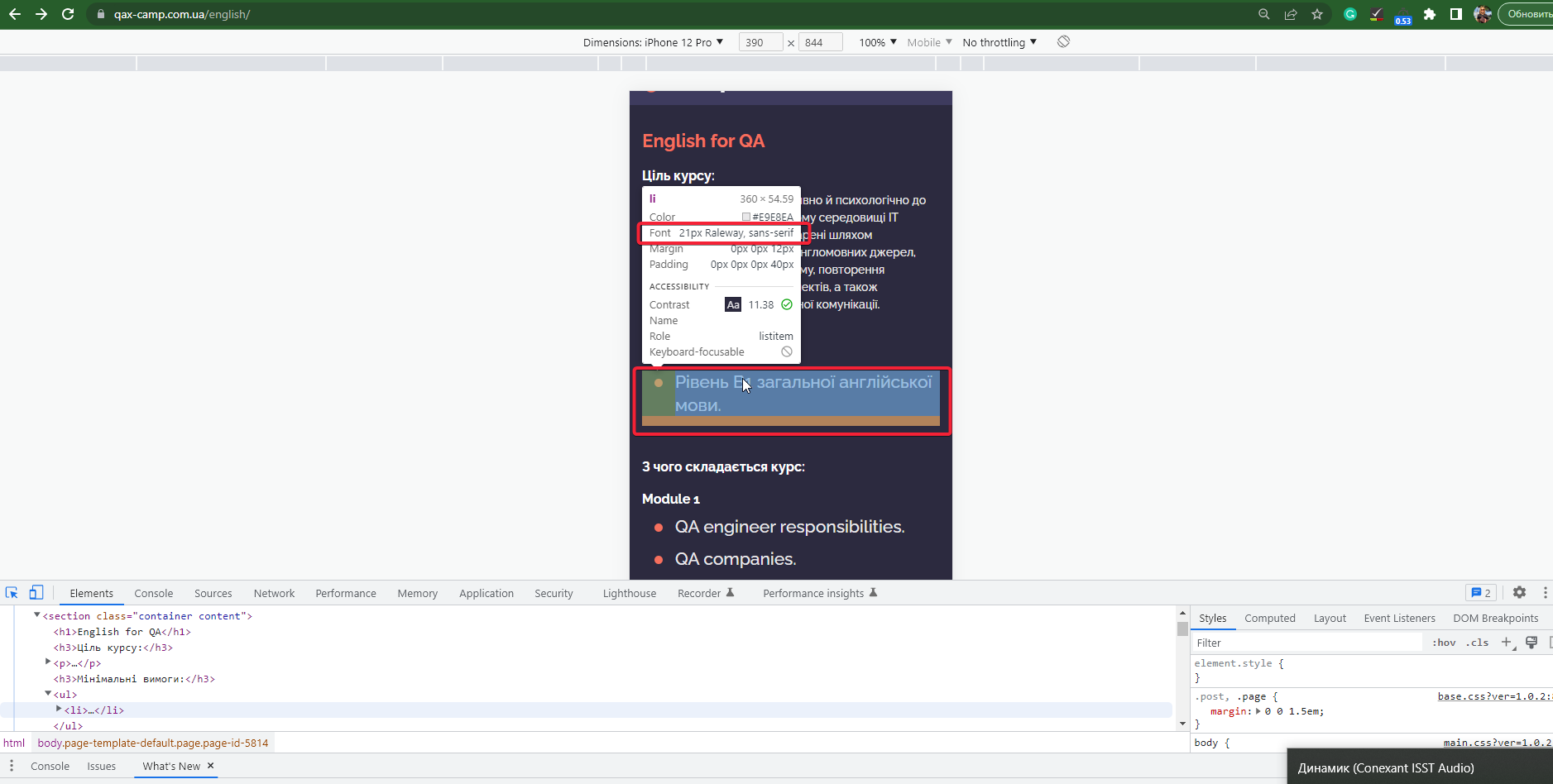Open the Computed styles tab
Image resolution: width=1553 pixels, height=784 pixels.
coord(1269,618)
